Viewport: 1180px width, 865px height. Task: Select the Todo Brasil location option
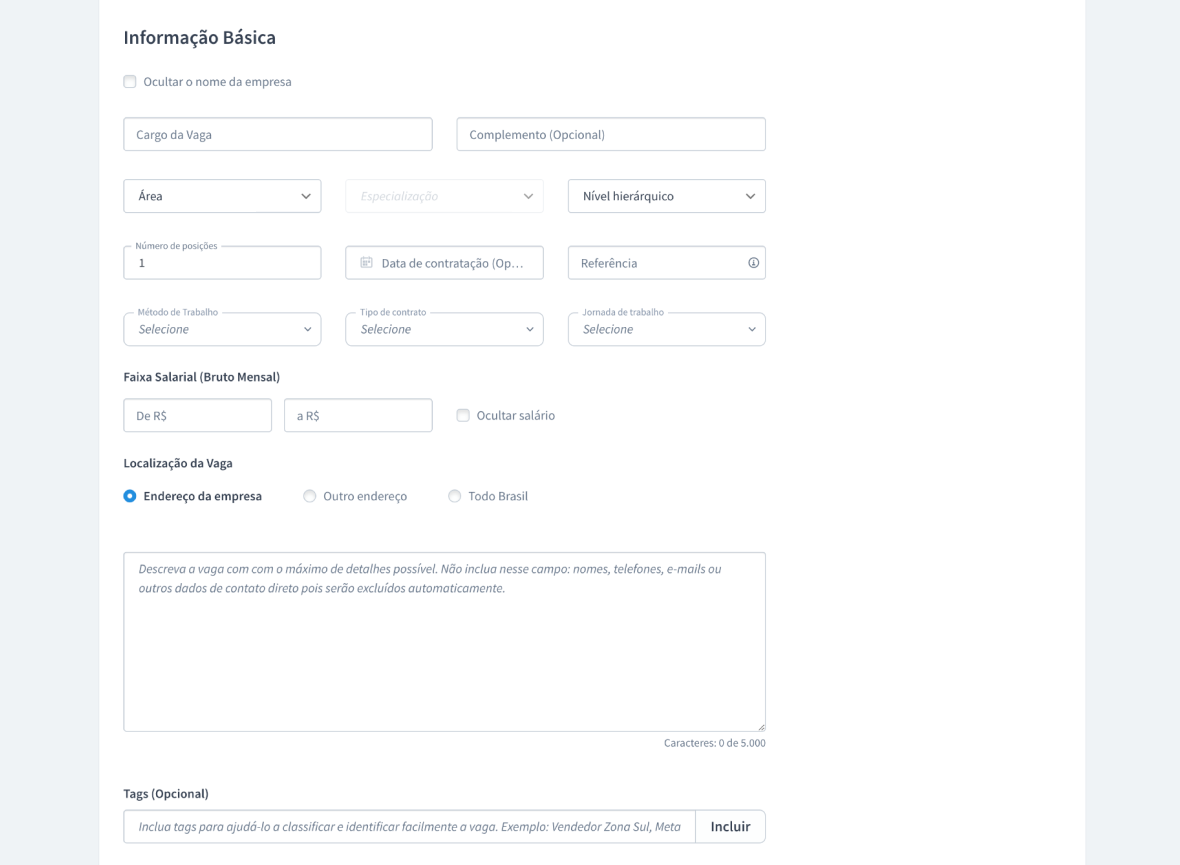click(455, 496)
